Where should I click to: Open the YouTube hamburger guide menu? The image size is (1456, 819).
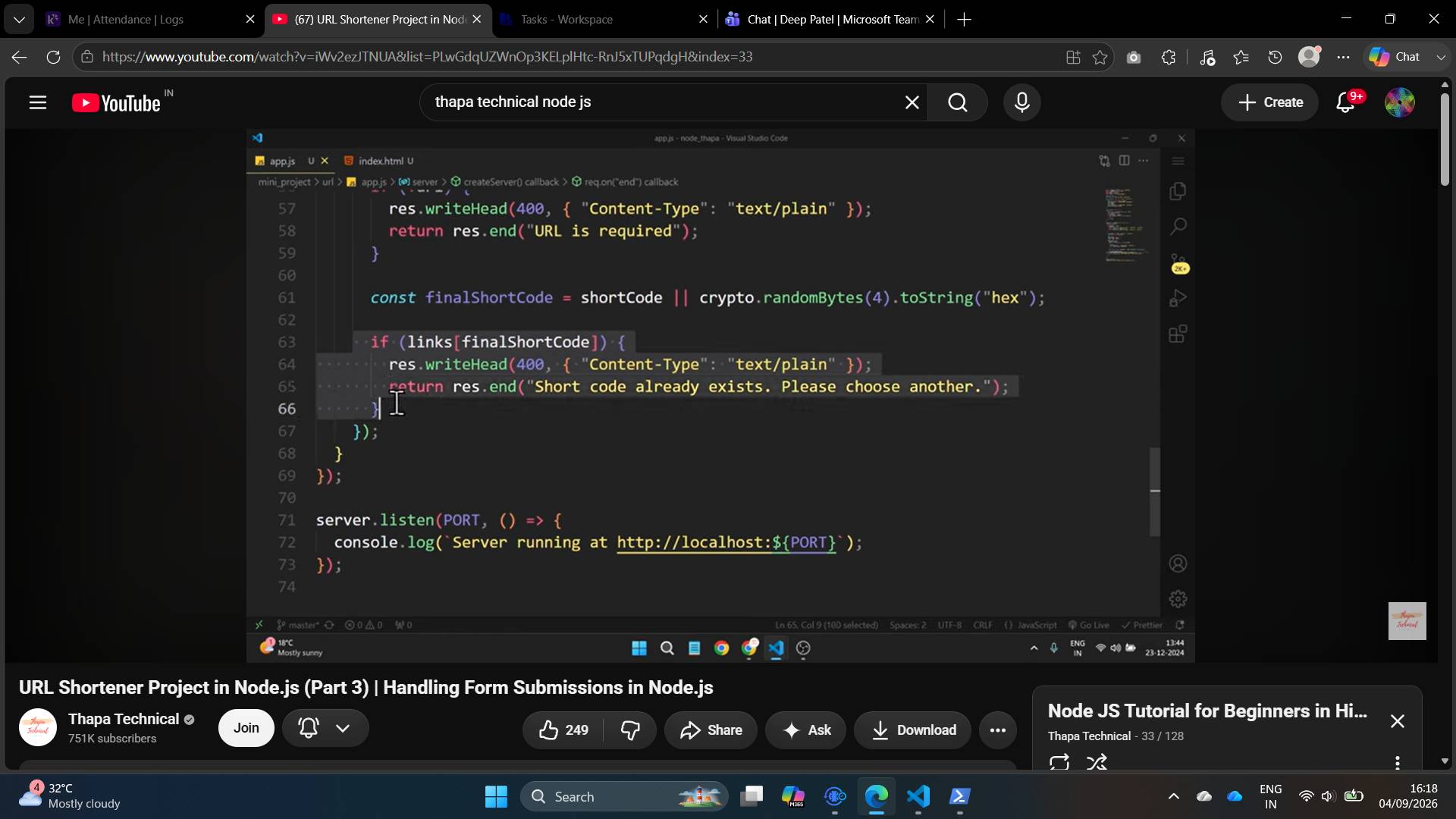38,102
